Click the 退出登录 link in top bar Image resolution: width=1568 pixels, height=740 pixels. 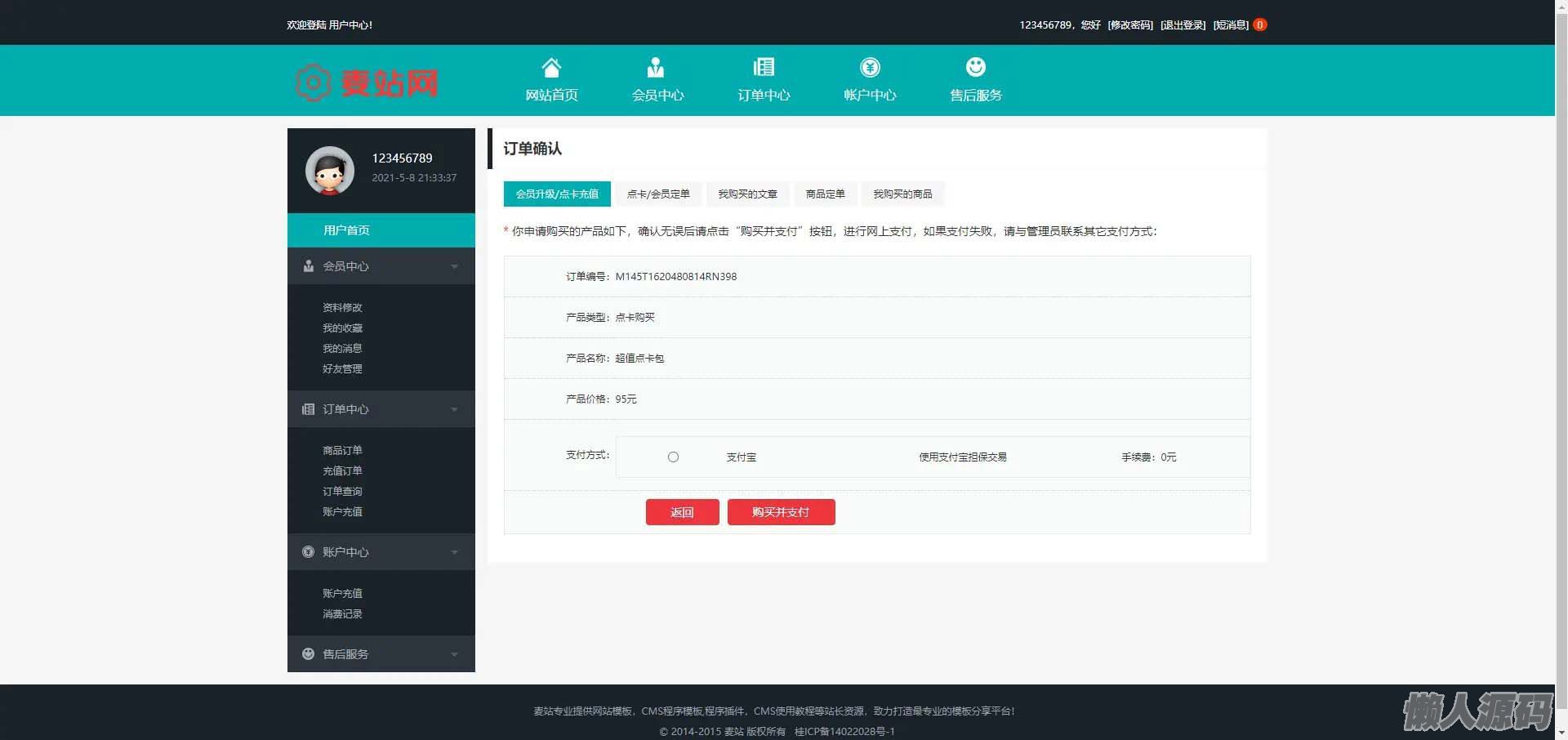[x=1183, y=25]
